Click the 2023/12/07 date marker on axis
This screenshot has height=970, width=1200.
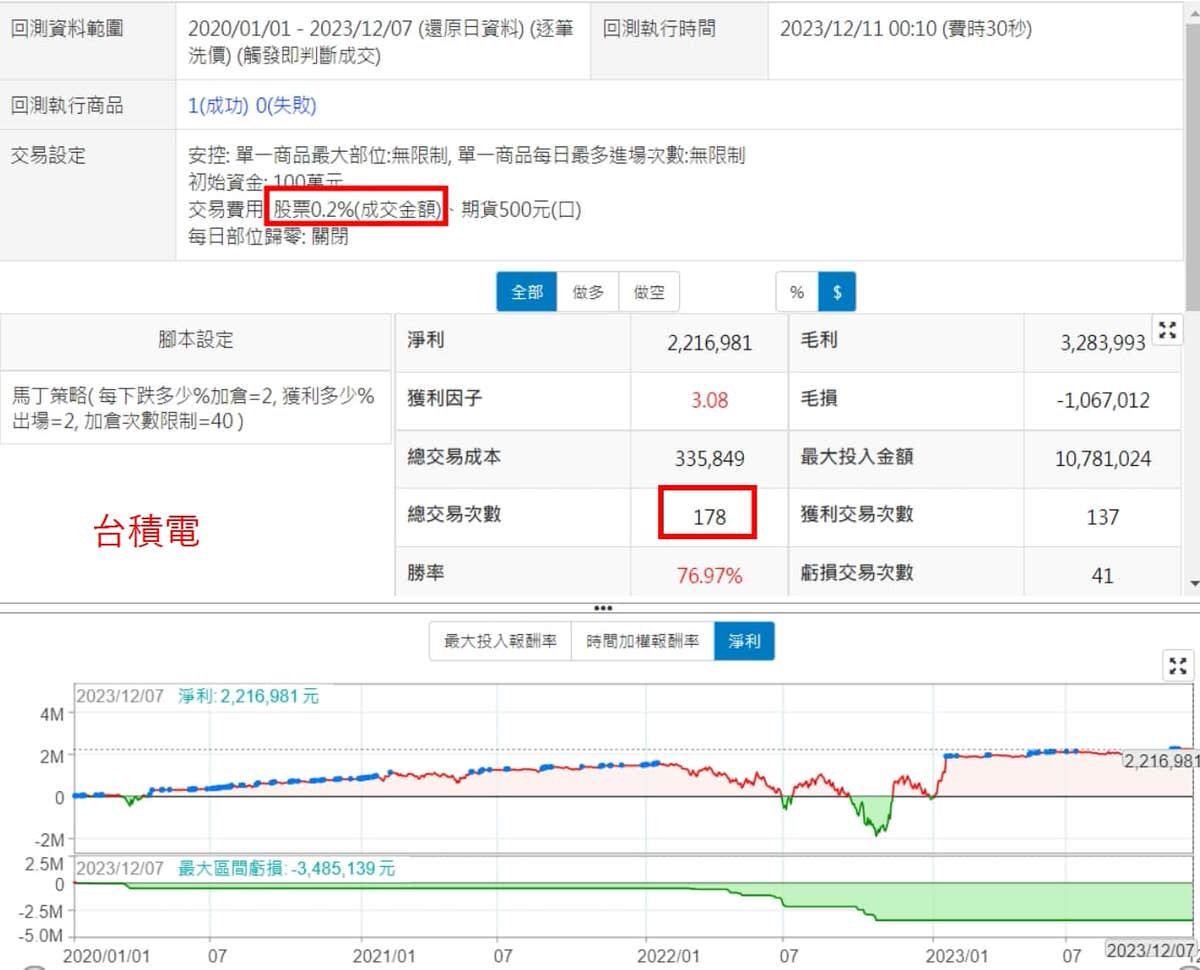coord(1150,948)
